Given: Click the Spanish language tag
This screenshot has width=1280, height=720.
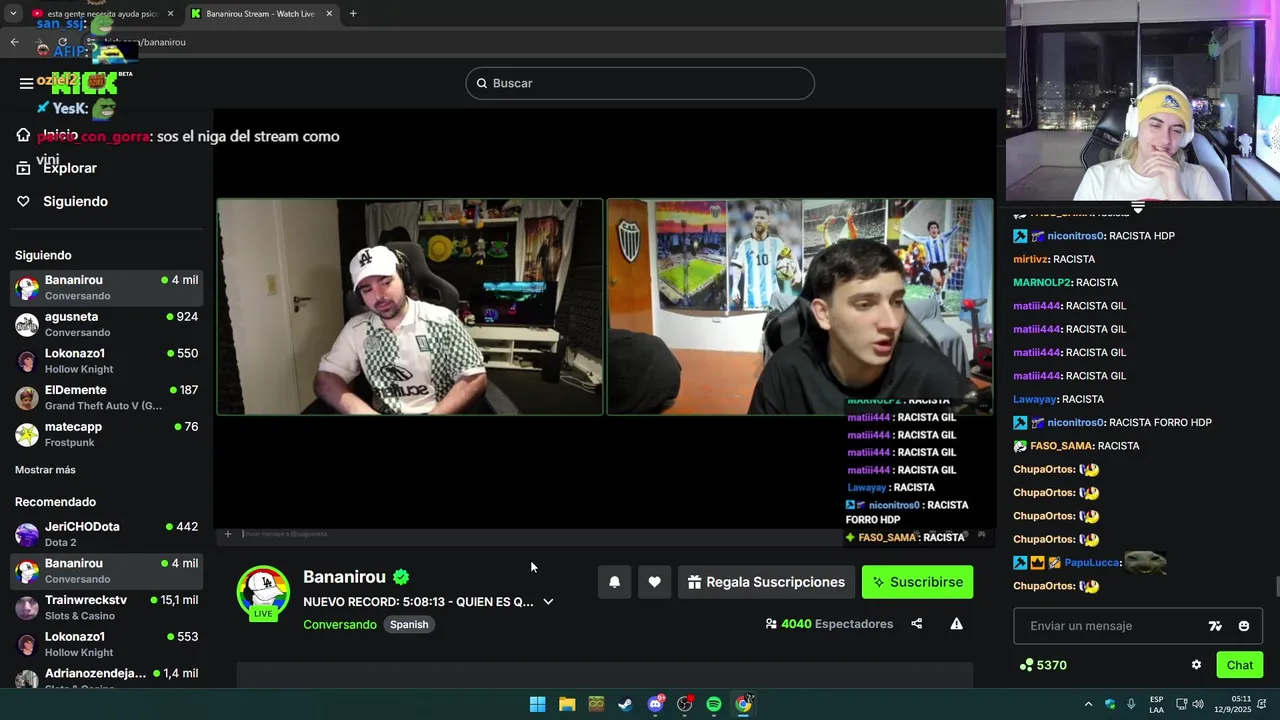Looking at the screenshot, I should [409, 624].
